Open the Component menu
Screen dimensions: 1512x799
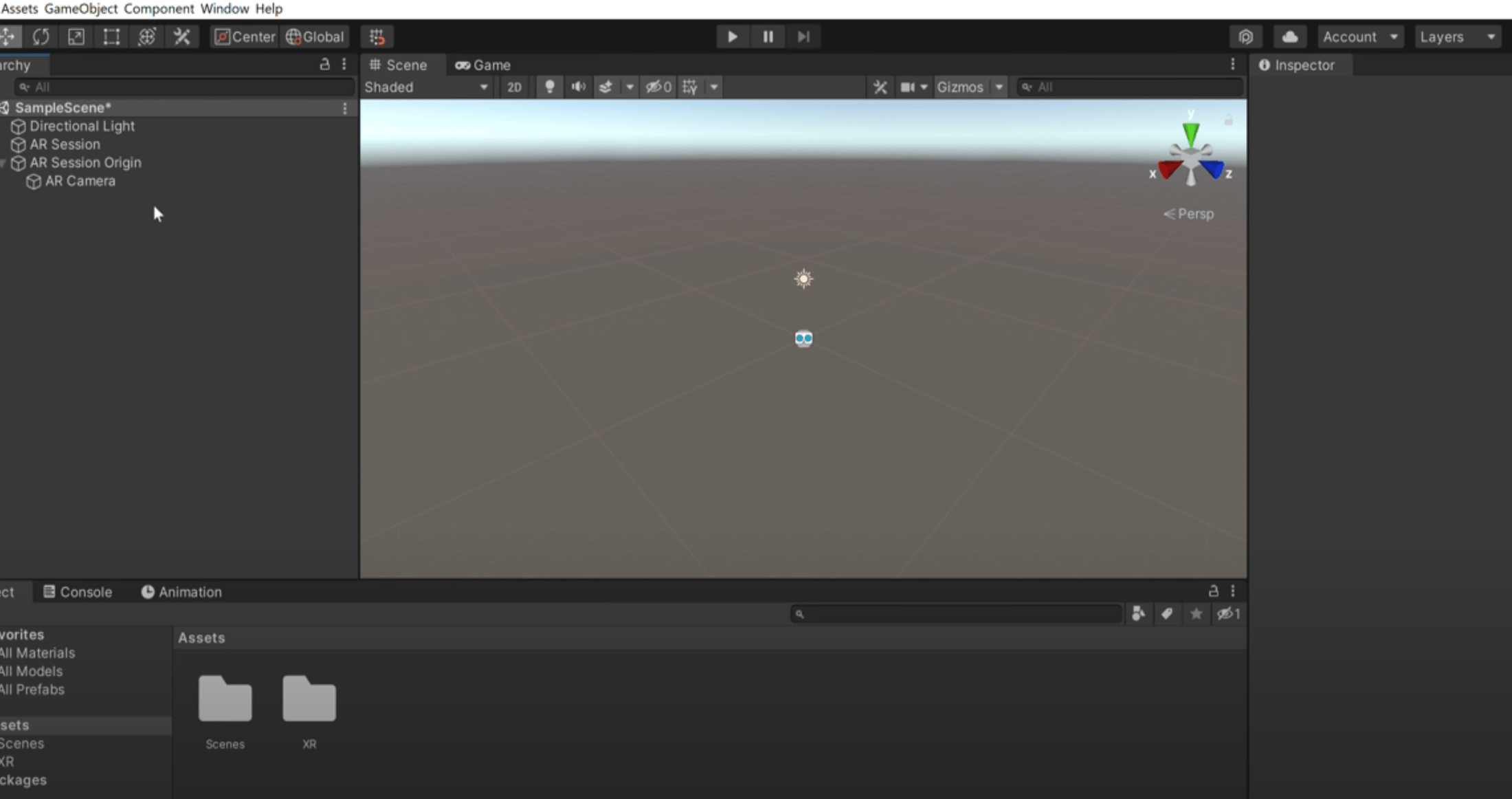159,9
